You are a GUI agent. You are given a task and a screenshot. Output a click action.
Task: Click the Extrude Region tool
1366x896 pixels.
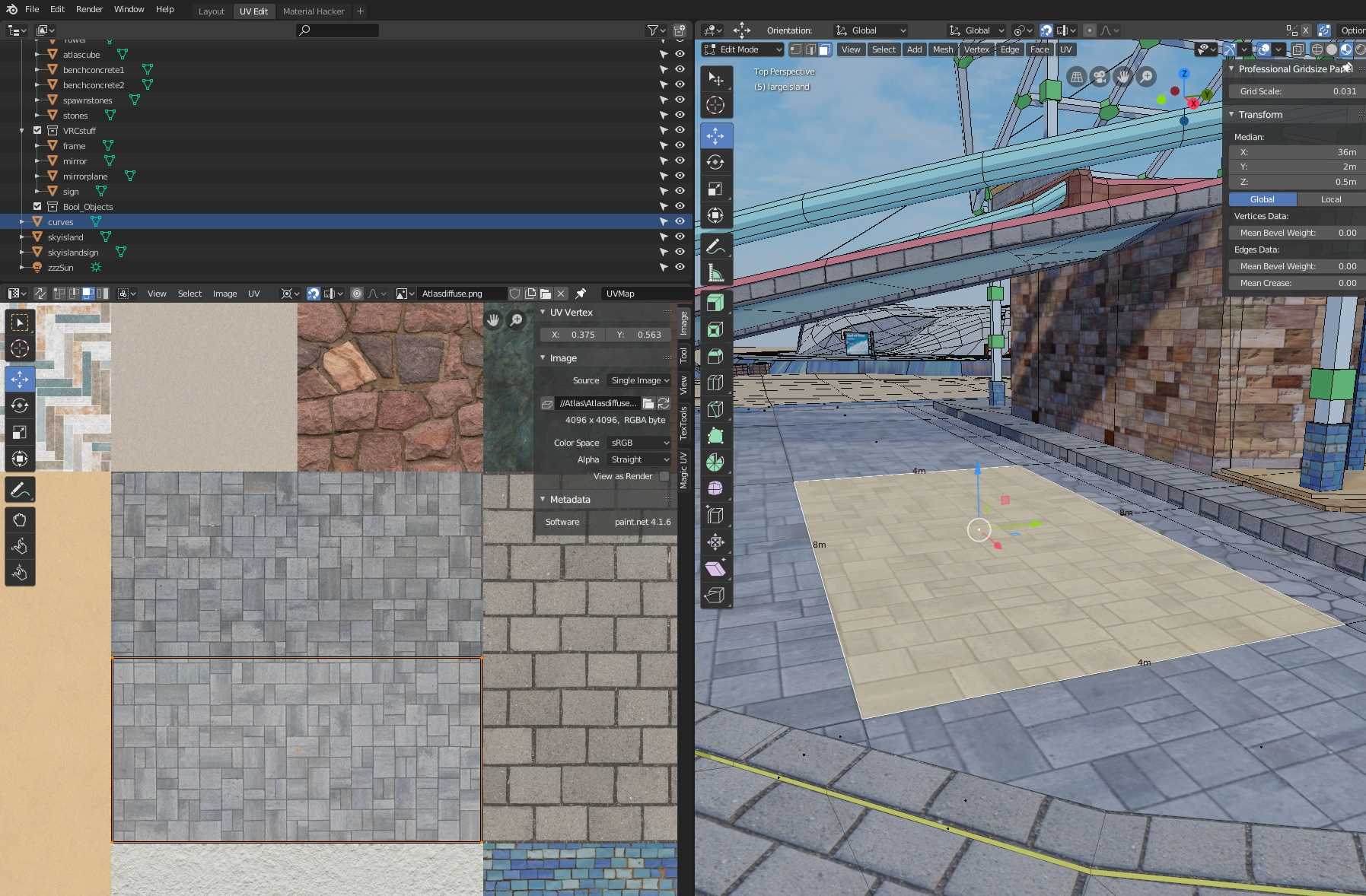point(715,303)
